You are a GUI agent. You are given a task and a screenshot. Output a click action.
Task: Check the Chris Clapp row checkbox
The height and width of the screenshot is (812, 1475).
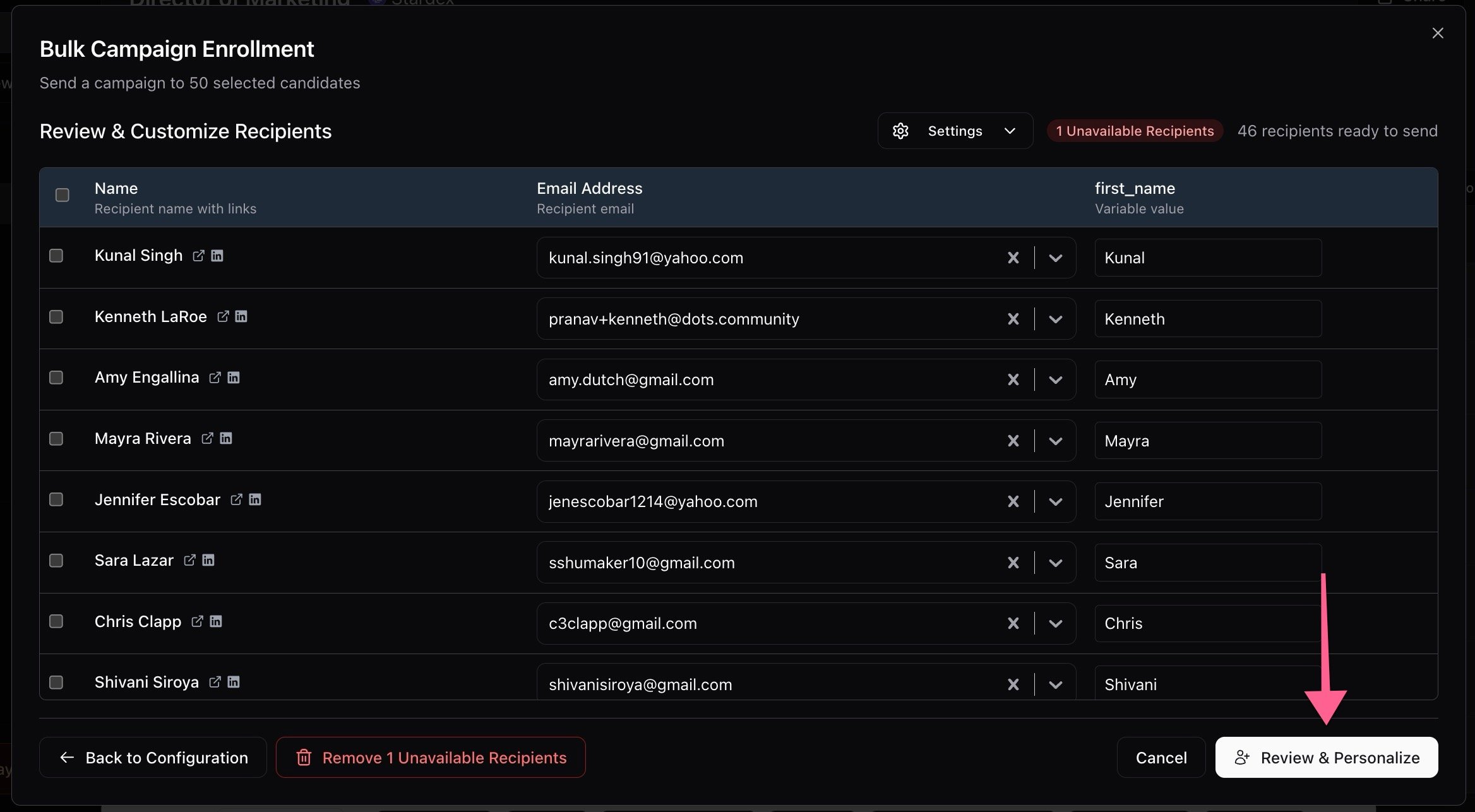tap(56, 621)
